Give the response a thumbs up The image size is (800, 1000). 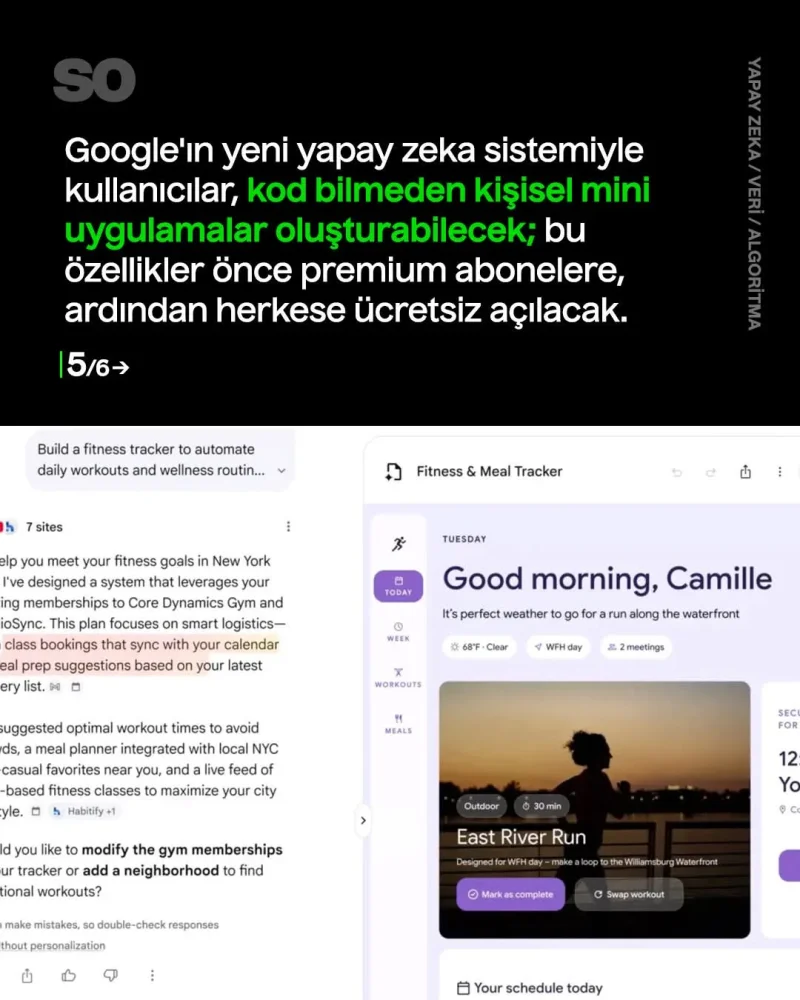tap(68, 975)
